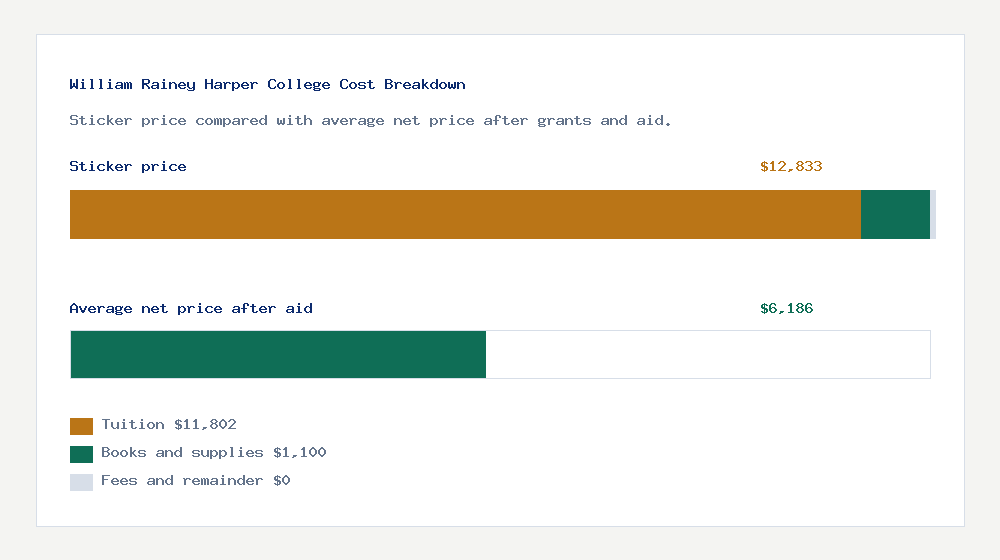1000x560 pixels.
Task: Click Books and supplies $1,100 legend text
Action: pos(214,453)
